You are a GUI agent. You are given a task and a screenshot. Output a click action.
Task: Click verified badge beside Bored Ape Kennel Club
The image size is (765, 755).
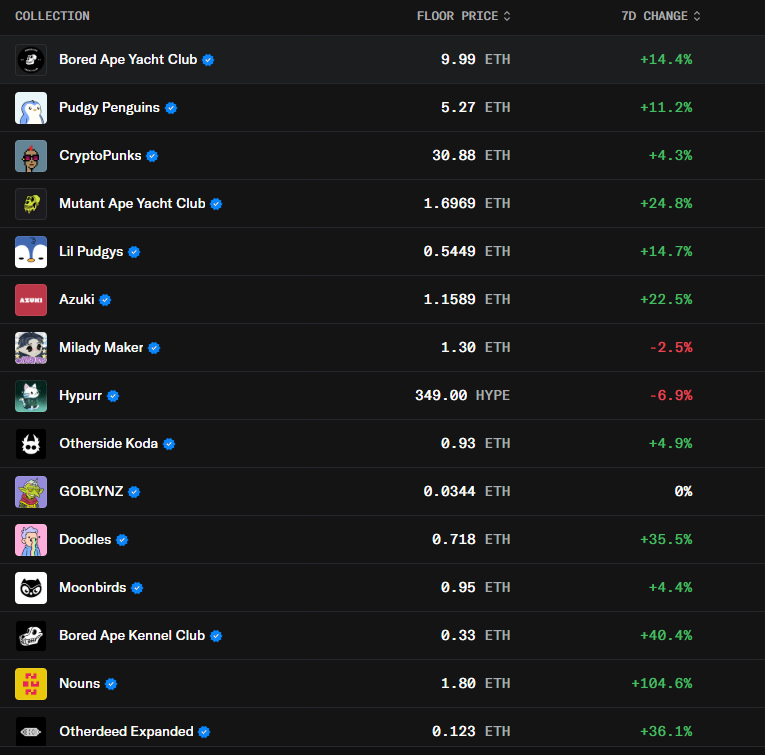(216, 636)
